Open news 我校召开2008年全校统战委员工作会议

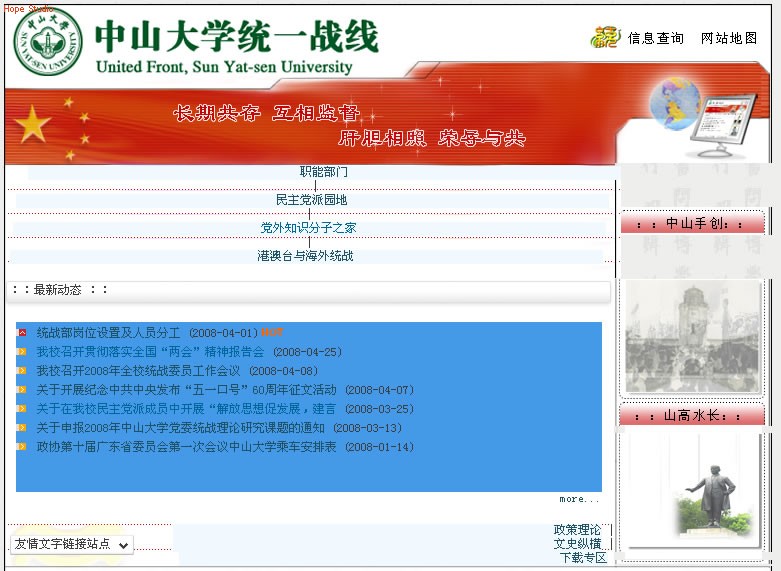click(x=138, y=371)
